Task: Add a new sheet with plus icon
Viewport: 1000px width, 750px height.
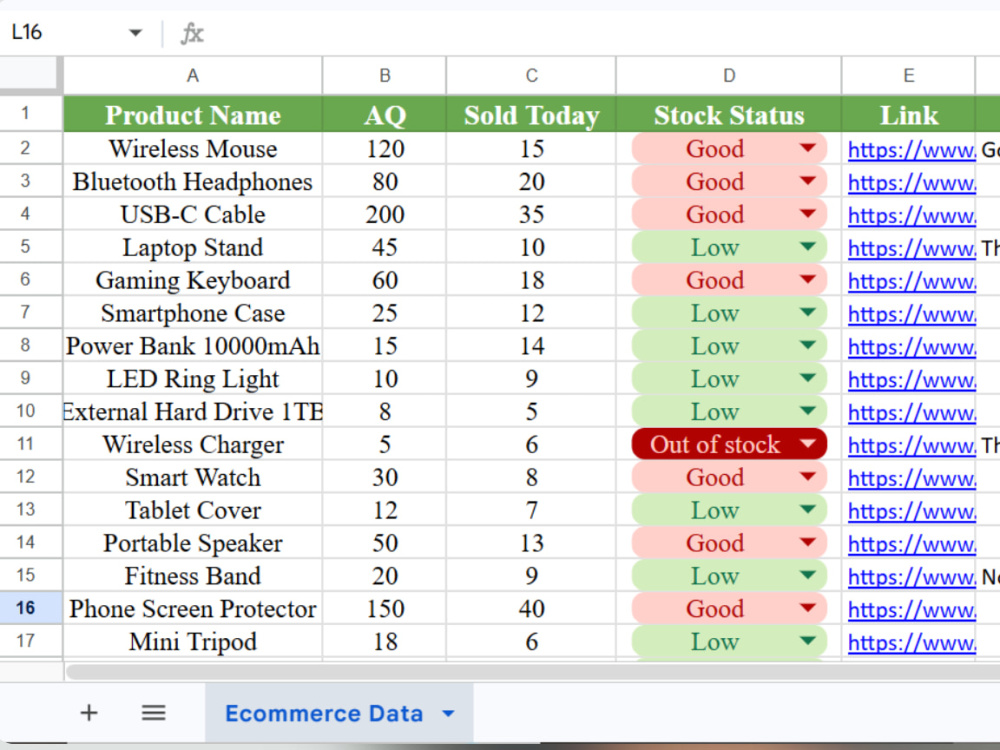Action: [x=89, y=712]
